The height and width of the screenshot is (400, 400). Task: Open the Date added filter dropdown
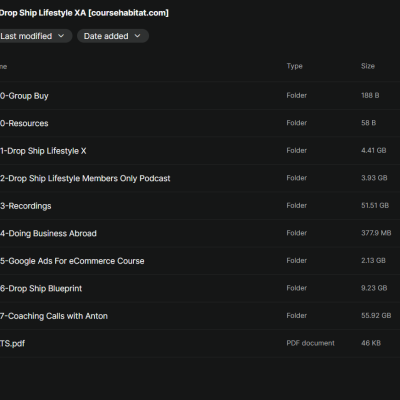click(x=113, y=36)
